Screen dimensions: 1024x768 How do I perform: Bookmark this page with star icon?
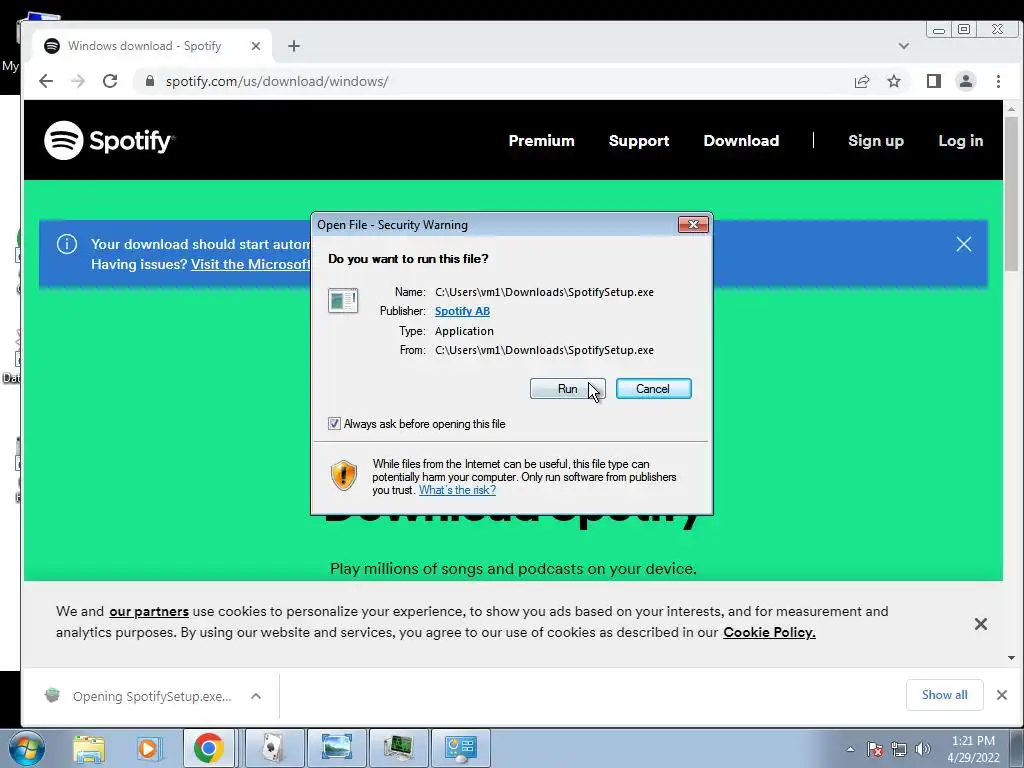(x=894, y=81)
